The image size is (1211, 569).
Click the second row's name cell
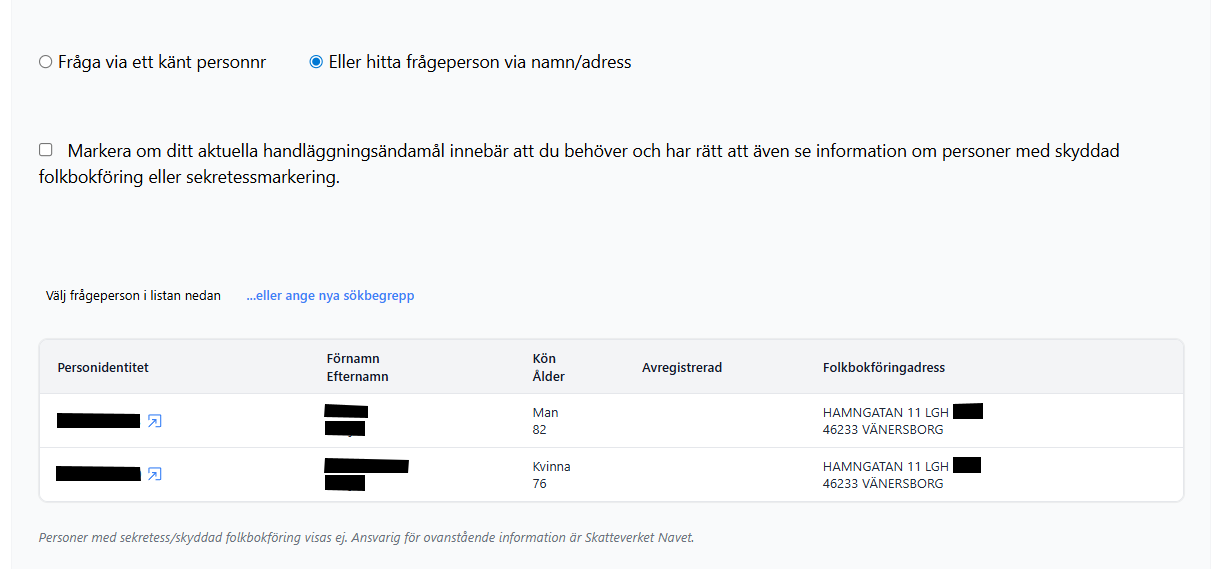(366, 474)
